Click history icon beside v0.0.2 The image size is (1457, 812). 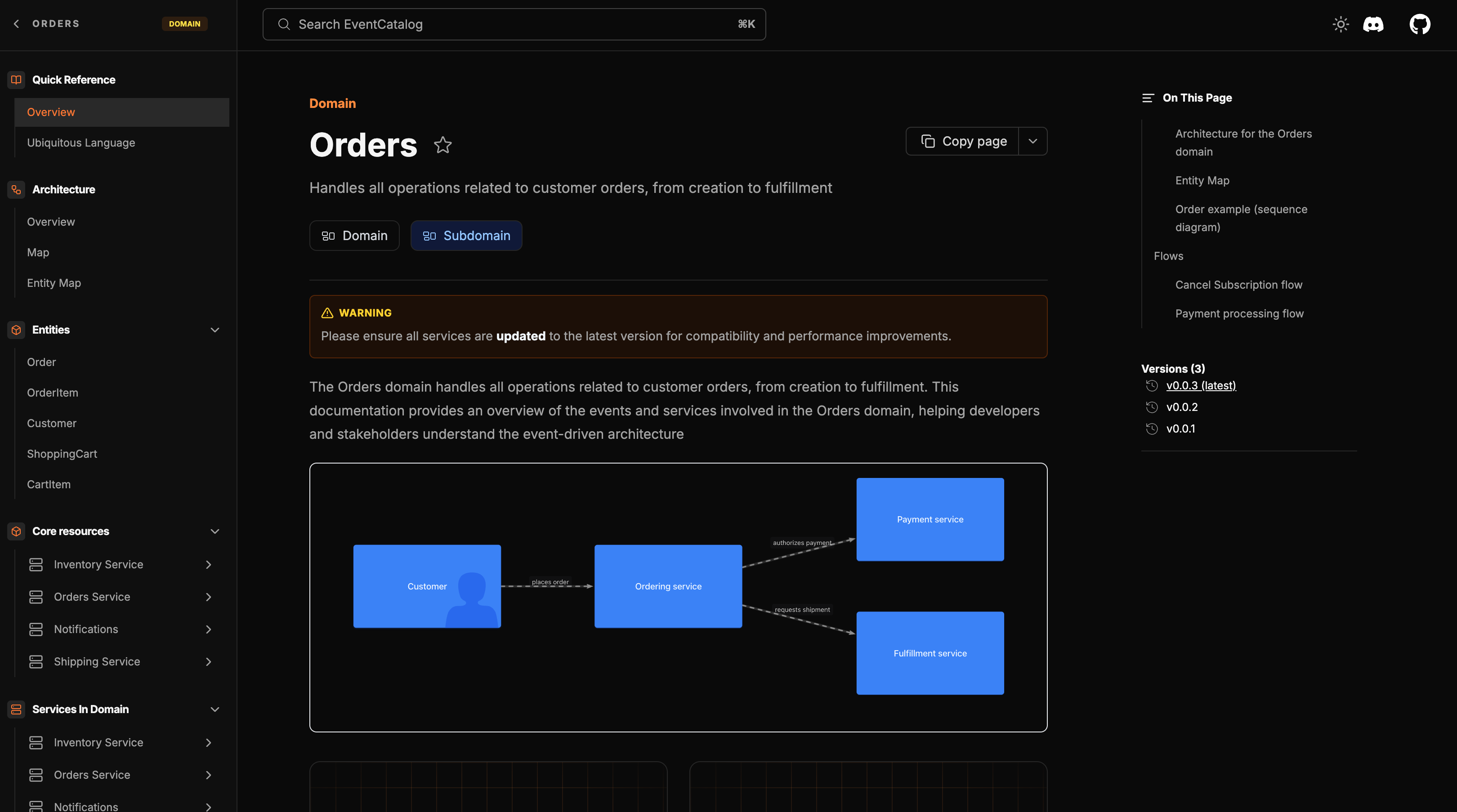tap(1152, 407)
